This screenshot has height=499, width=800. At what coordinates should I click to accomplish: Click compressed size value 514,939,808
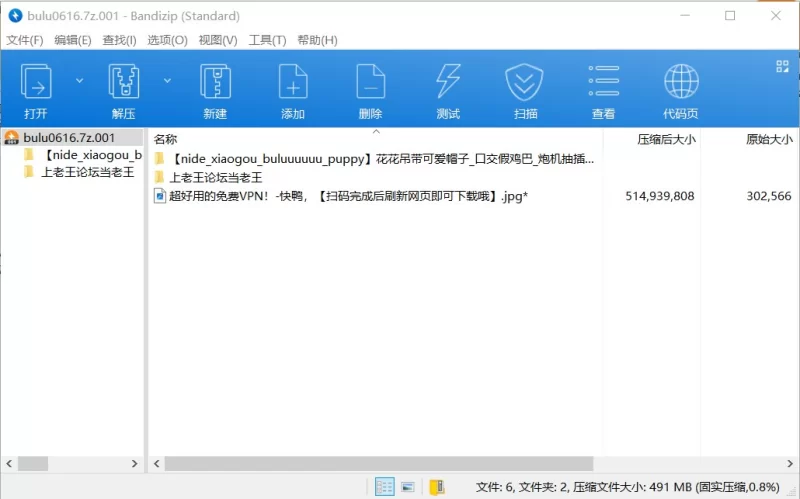pos(660,196)
